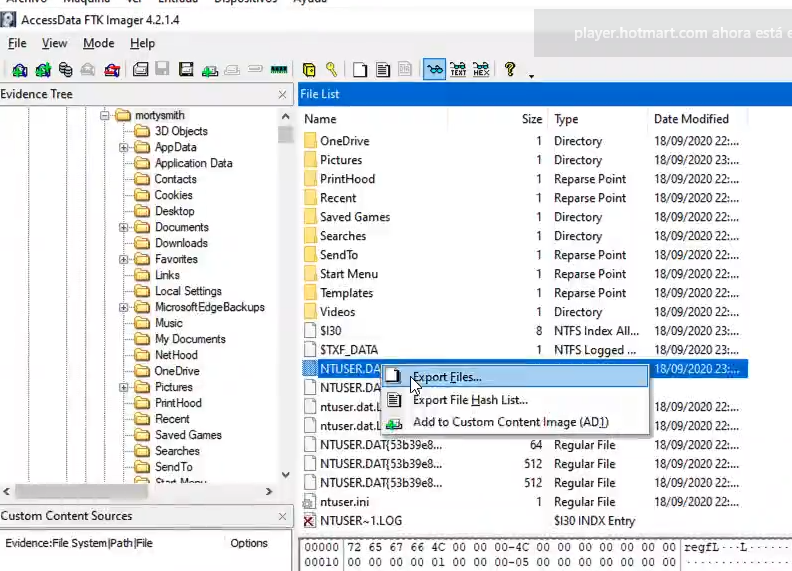Select Downloads folder in Evidence Tree
This screenshot has width=792, height=571.
tap(181, 243)
